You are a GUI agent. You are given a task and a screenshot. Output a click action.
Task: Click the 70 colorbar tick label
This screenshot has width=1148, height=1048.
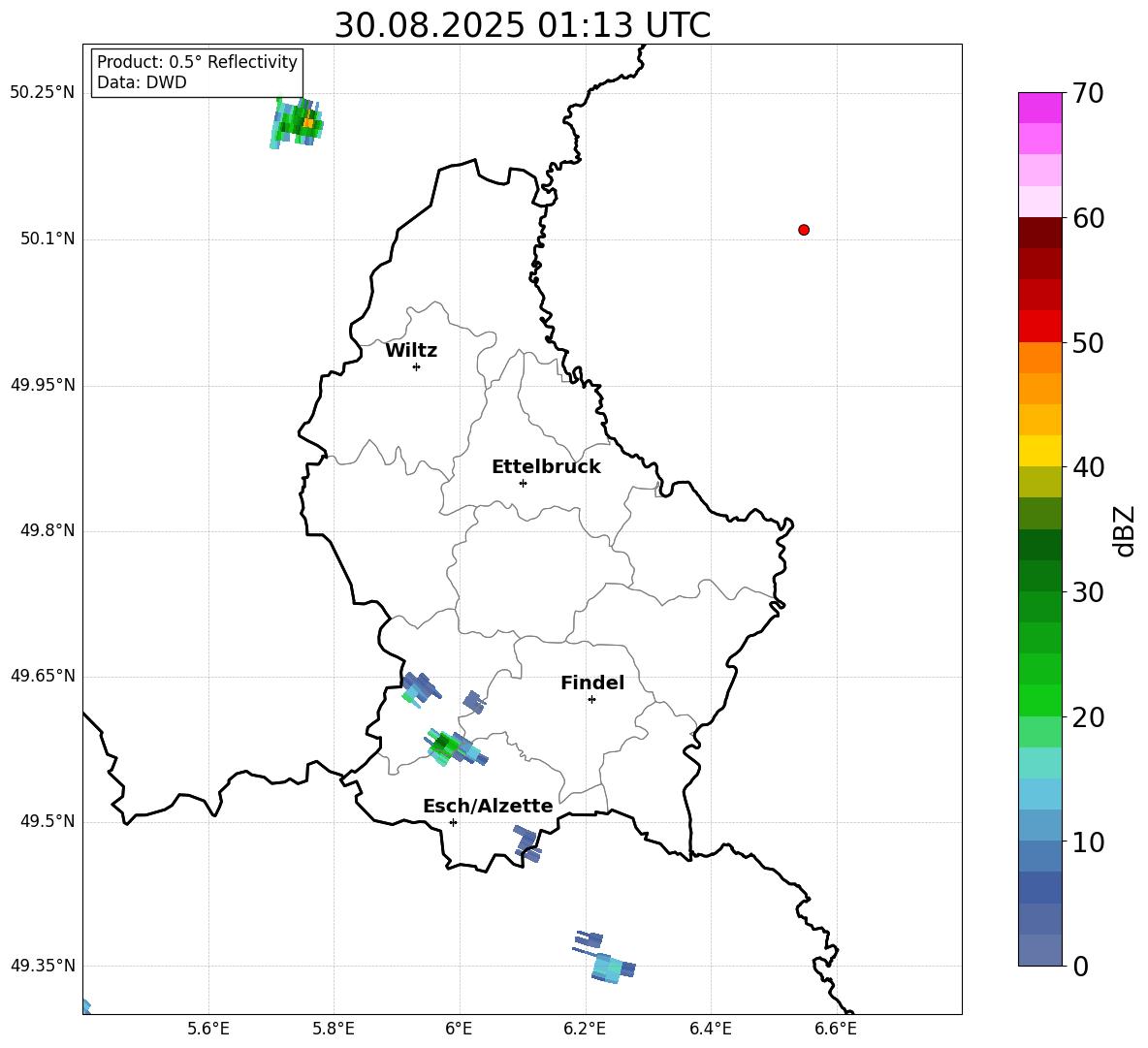[x=1088, y=93]
